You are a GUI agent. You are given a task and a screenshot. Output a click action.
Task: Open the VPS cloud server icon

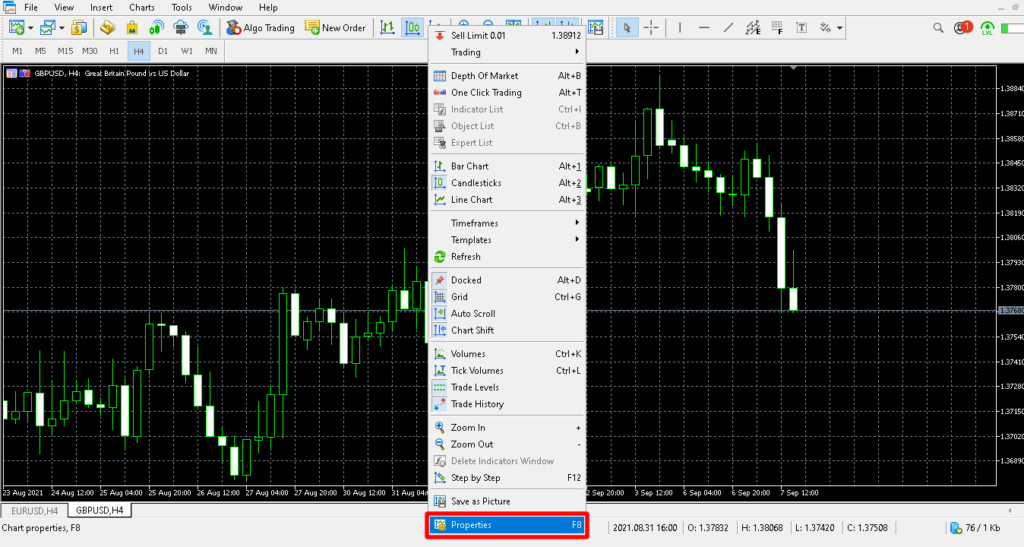point(180,28)
